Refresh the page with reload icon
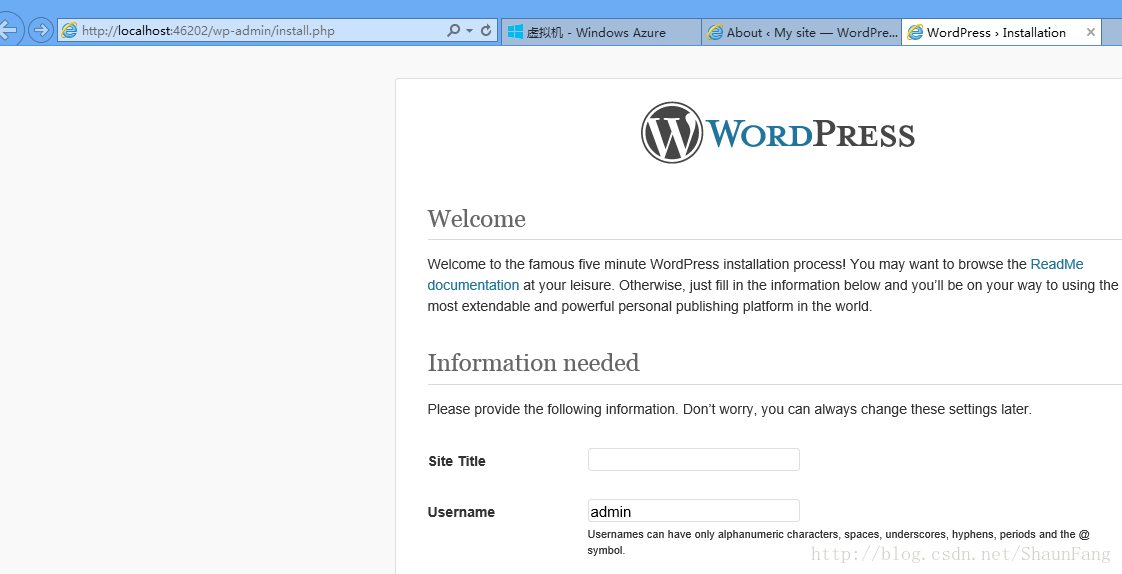1122x574 pixels. coord(487,31)
